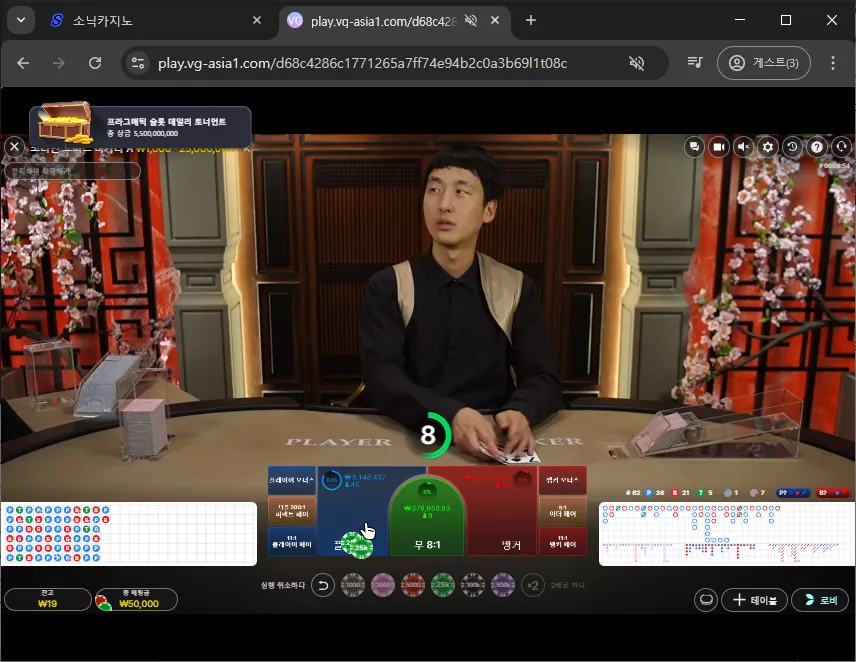Expand the banker bonus side bet
This screenshot has height=662, width=856.
(x=562, y=480)
